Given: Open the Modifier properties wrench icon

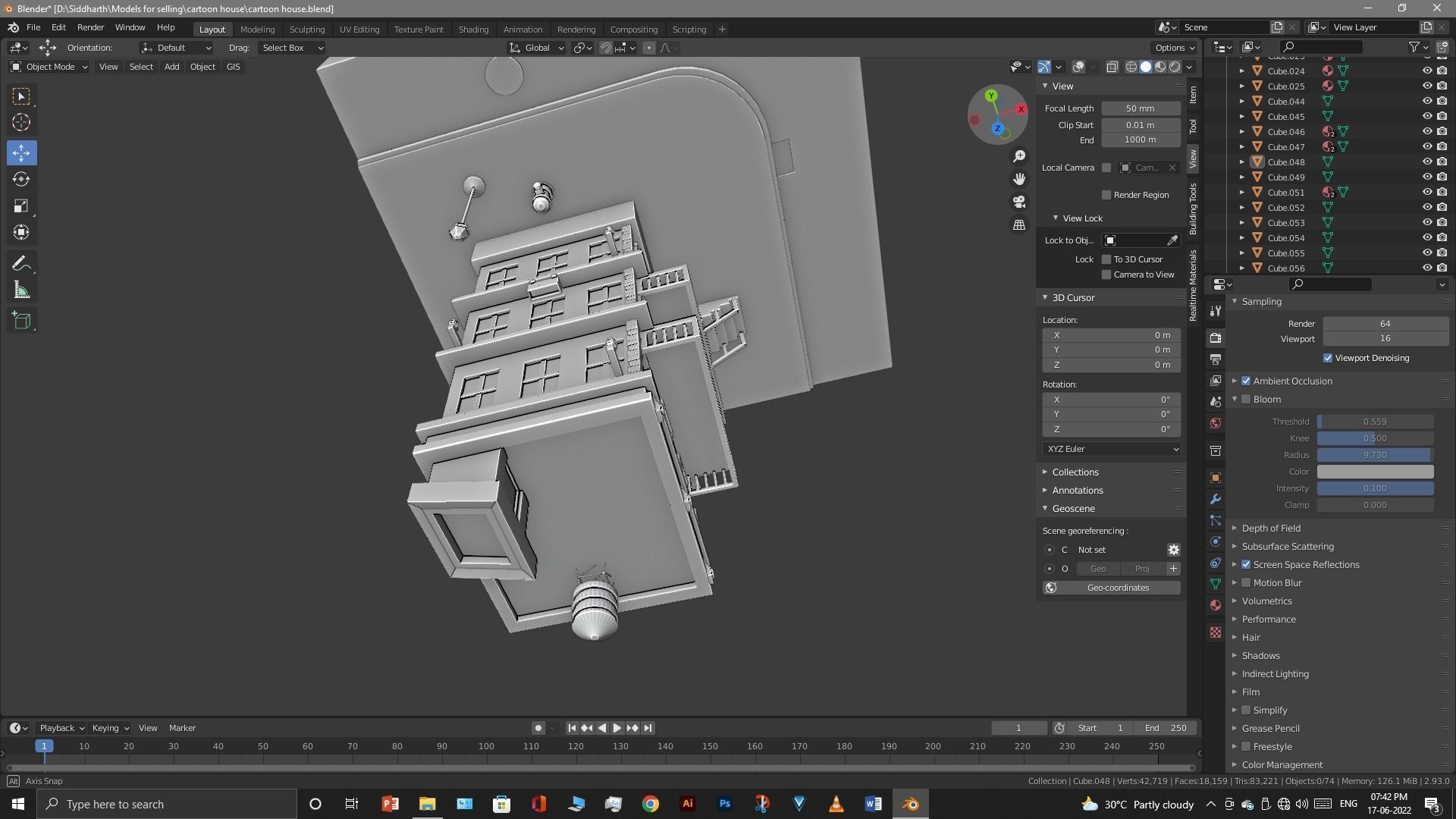Looking at the screenshot, I should click(x=1216, y=499).
